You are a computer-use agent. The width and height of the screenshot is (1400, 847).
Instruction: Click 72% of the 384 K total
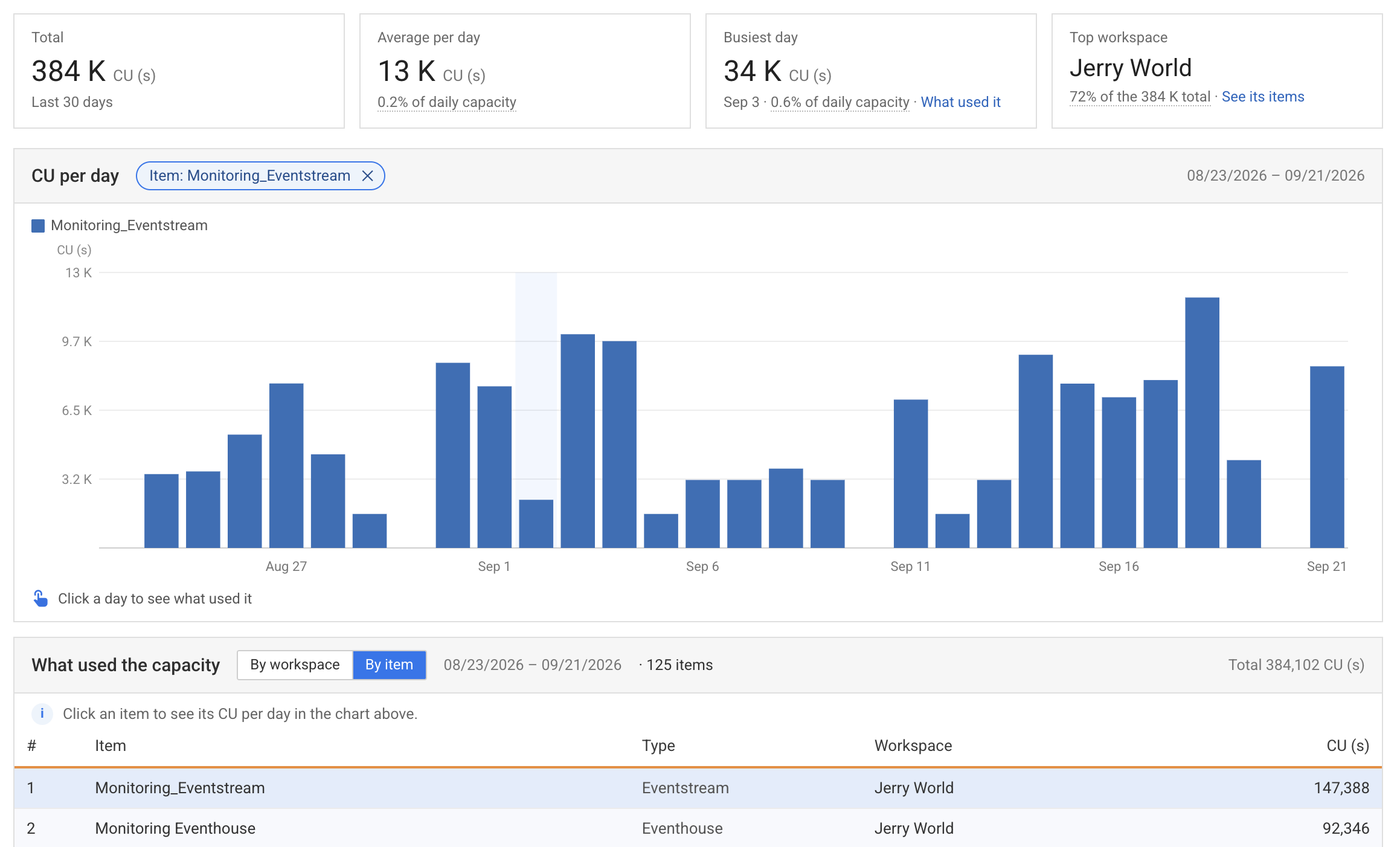coord(1140,97)
